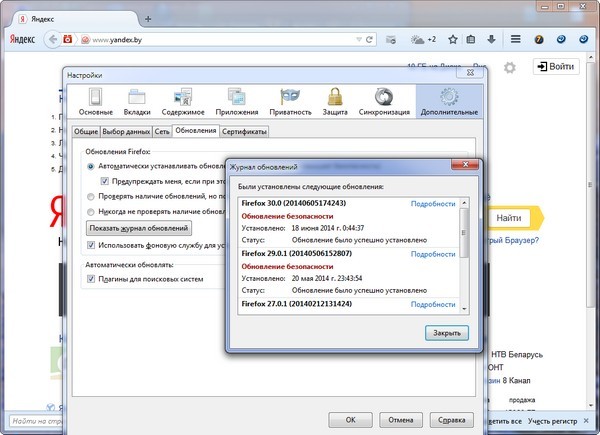Click update log scrollbar down arrow
Image resolution: width=600 pixels, height=435 pixels.
click(464, 309)
